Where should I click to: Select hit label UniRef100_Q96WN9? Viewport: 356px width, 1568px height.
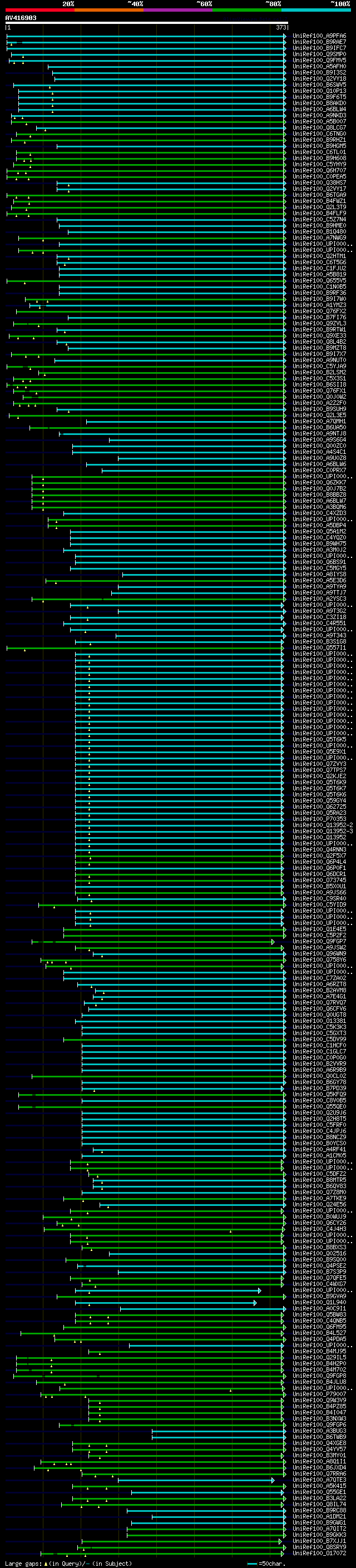click(x=319, y=954)
